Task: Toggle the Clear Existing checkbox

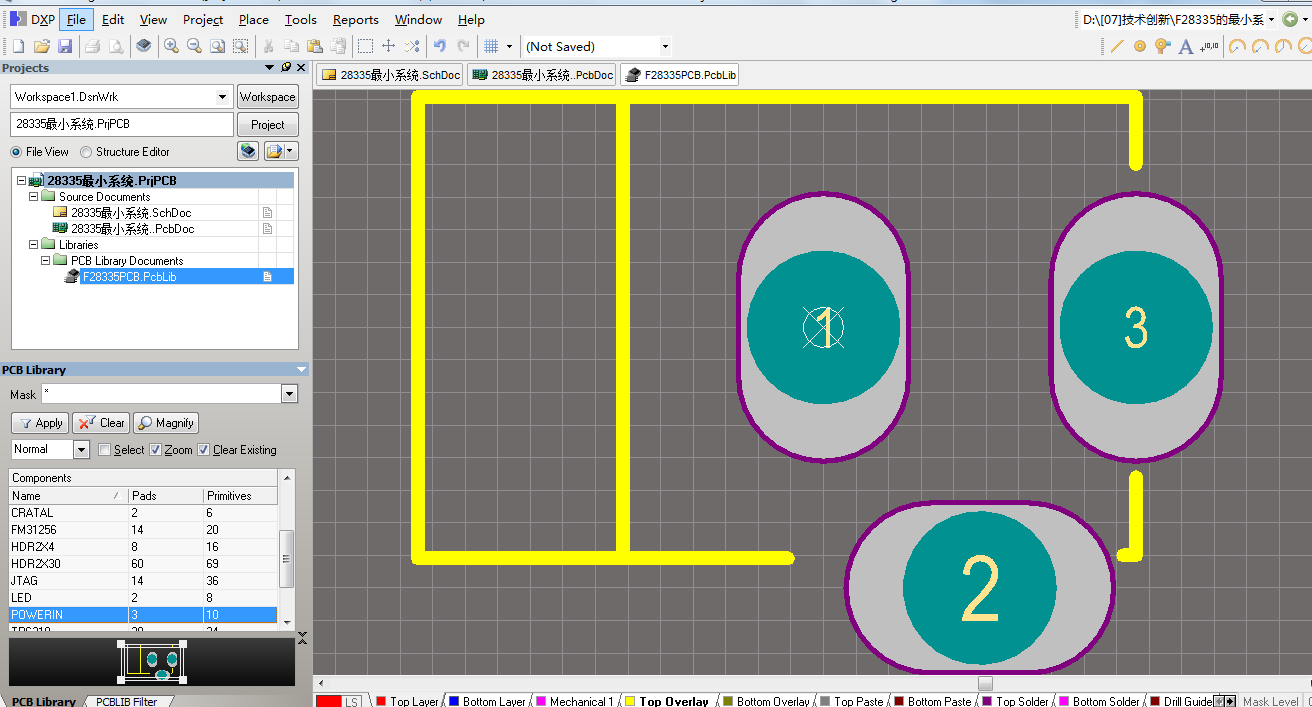Action: (204, 450)
